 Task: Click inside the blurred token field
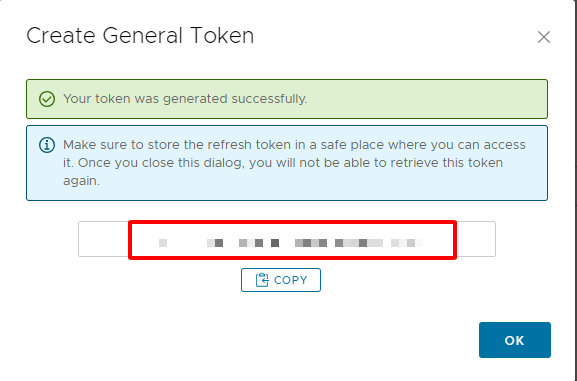coord(287,239)
